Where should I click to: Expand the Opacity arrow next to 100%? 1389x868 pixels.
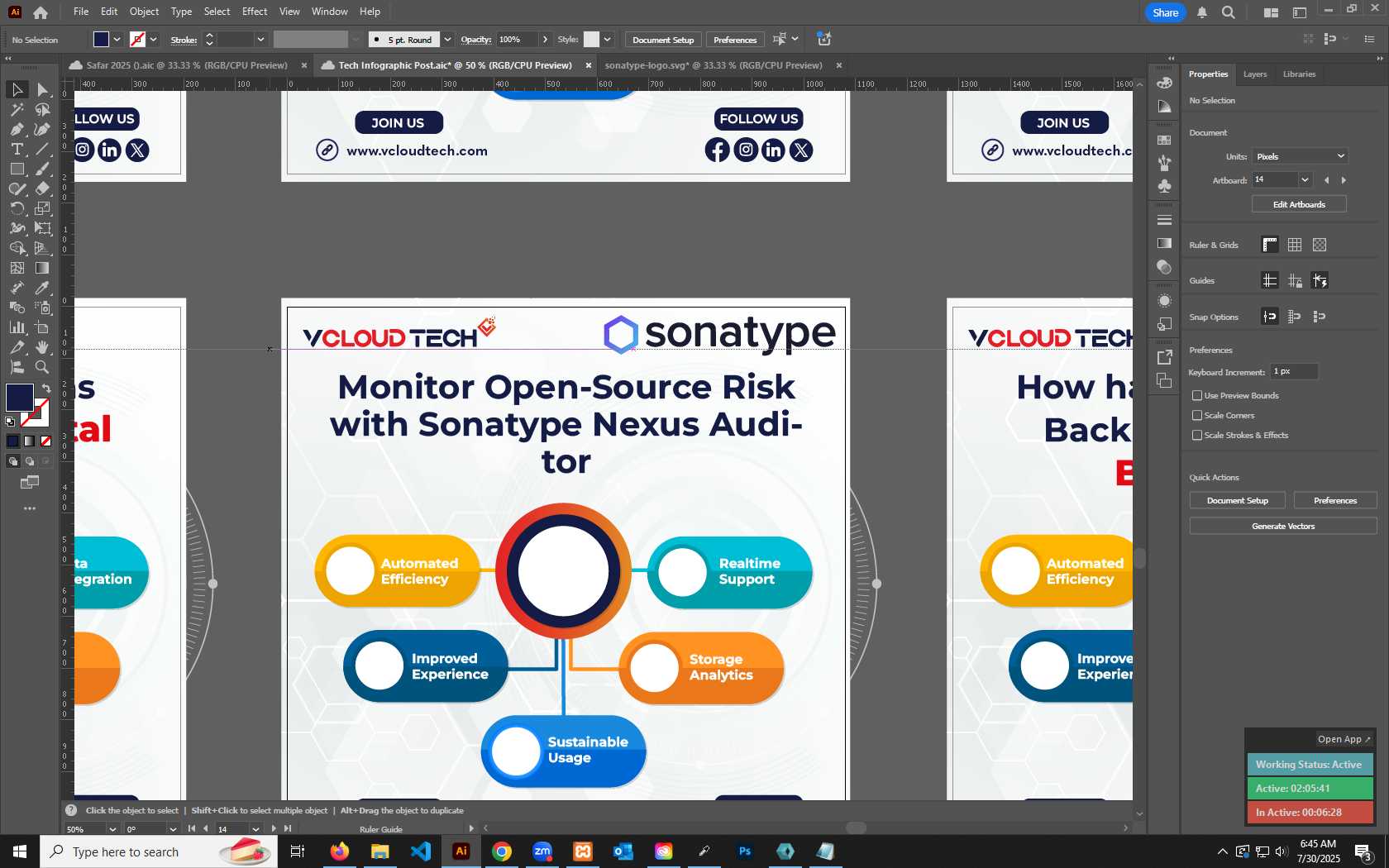click(545, 40)
